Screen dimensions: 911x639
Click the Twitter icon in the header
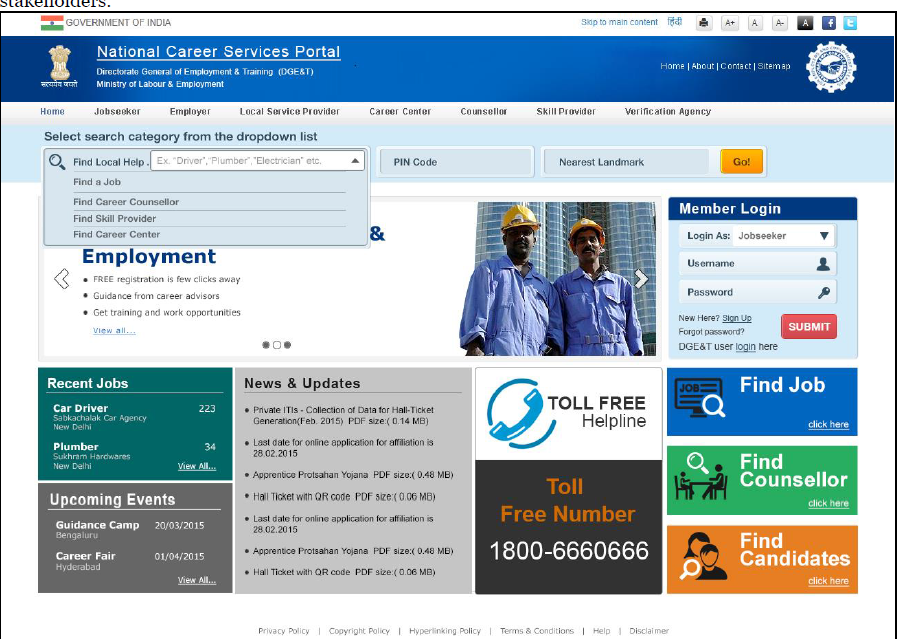tap(849, 22)
